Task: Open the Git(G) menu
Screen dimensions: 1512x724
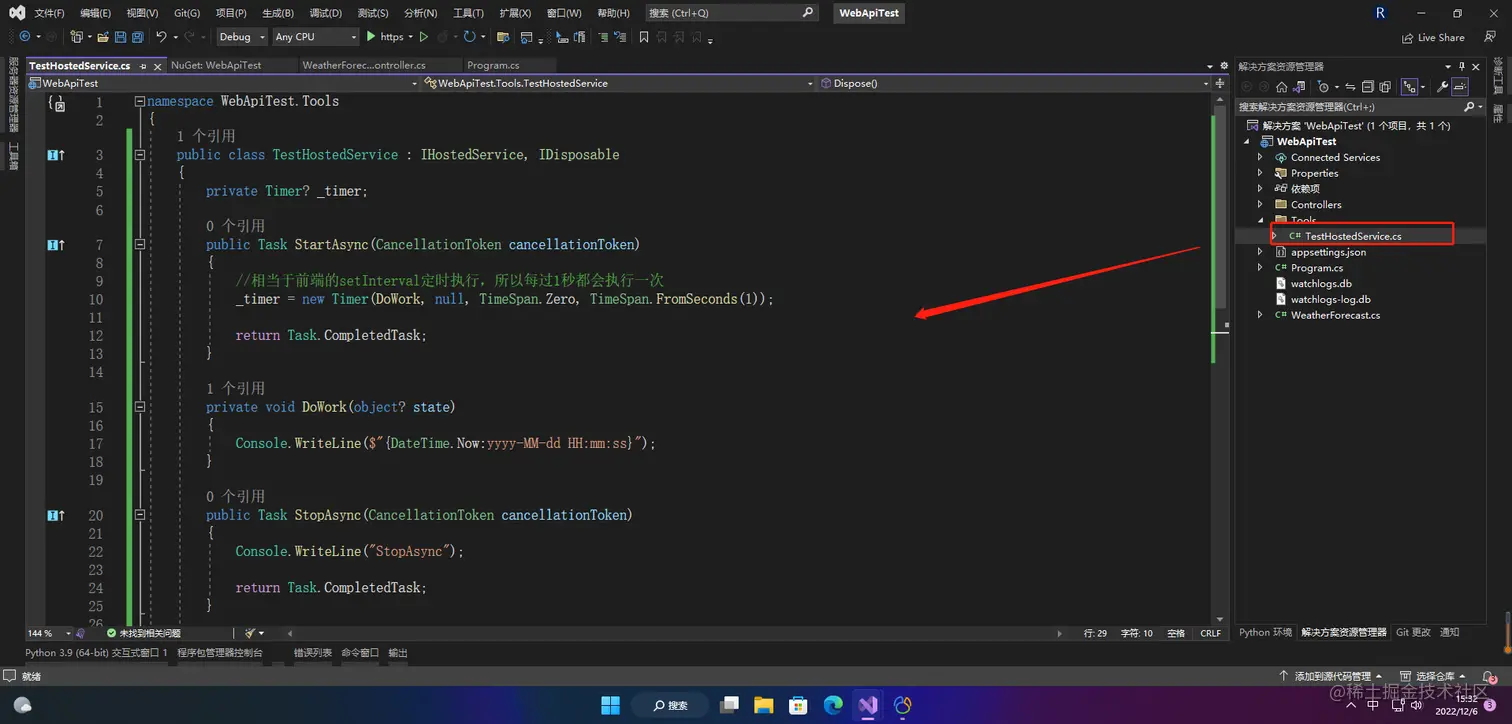Action: coord(187,13)
